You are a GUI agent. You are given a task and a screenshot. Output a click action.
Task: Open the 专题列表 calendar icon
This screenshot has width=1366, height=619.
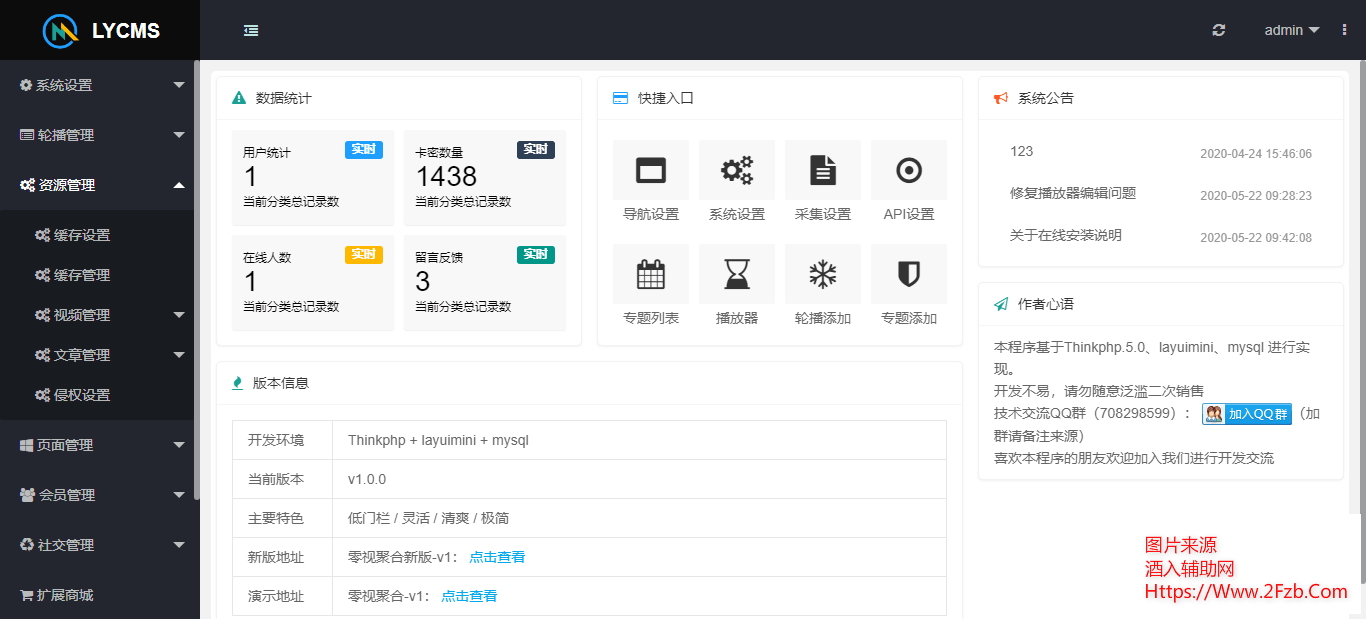point(651,275)
